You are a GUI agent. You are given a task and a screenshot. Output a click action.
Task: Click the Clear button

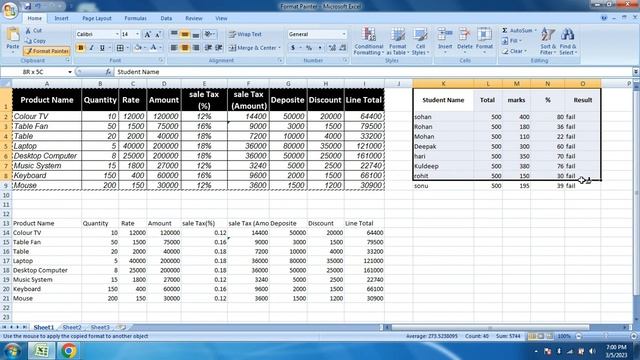(x=514, y=51)
